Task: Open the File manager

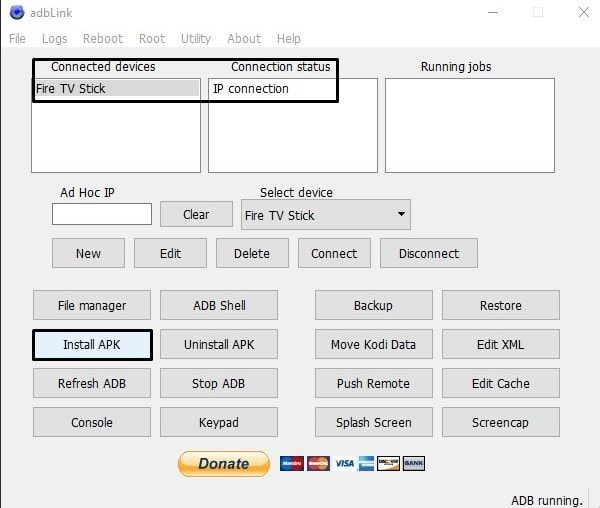Action: (92, 305)
